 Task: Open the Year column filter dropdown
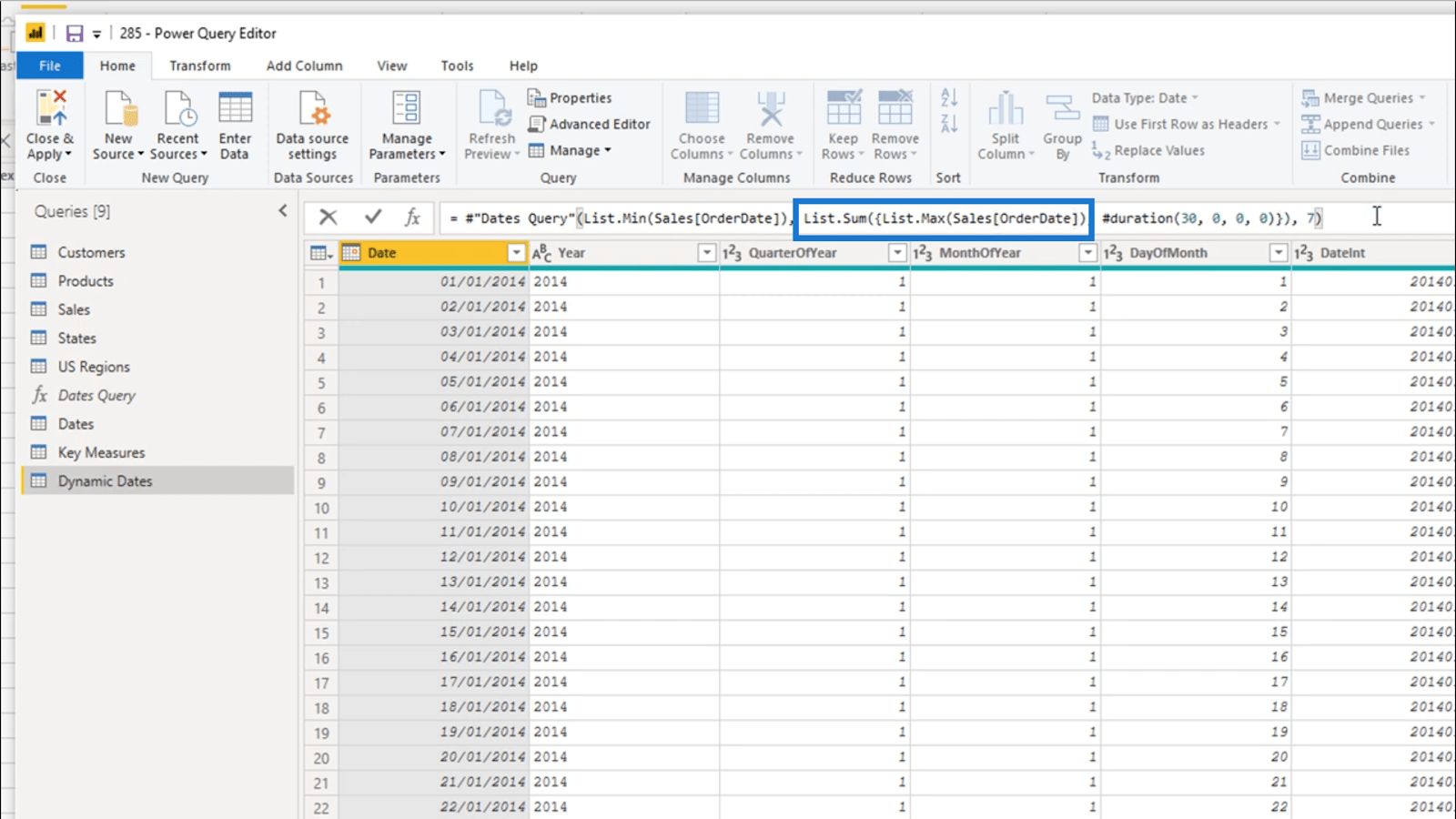click(x=707, y=253)
